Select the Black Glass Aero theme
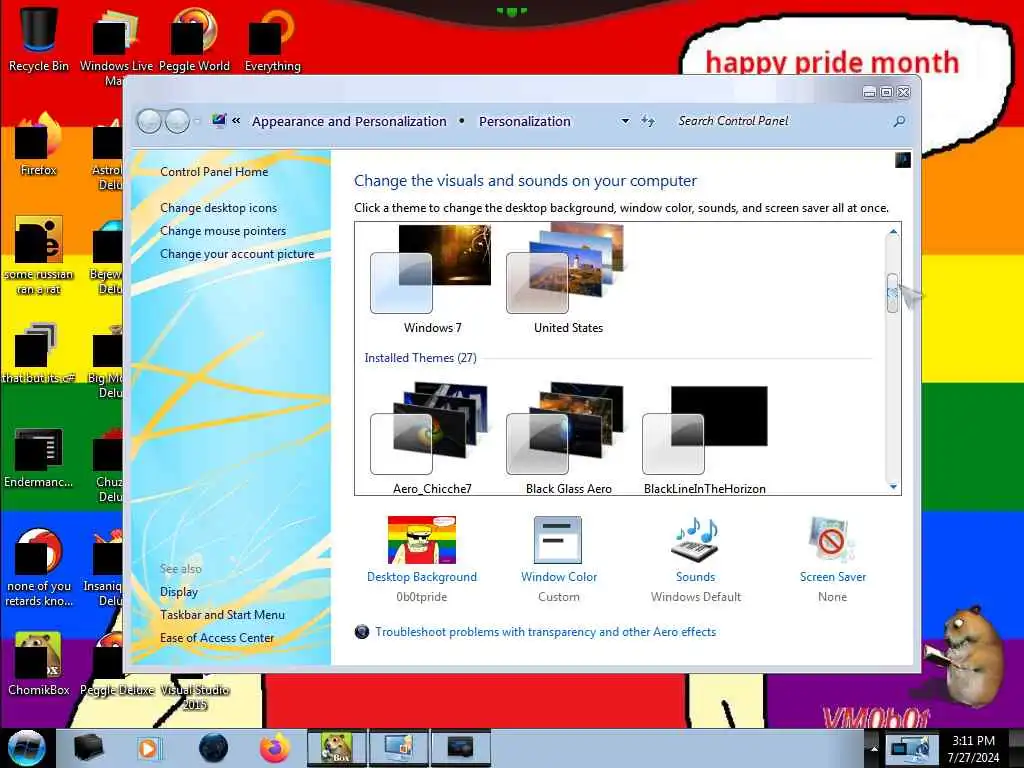This screenshot has width=1024, height=768. tap(568, 439)
